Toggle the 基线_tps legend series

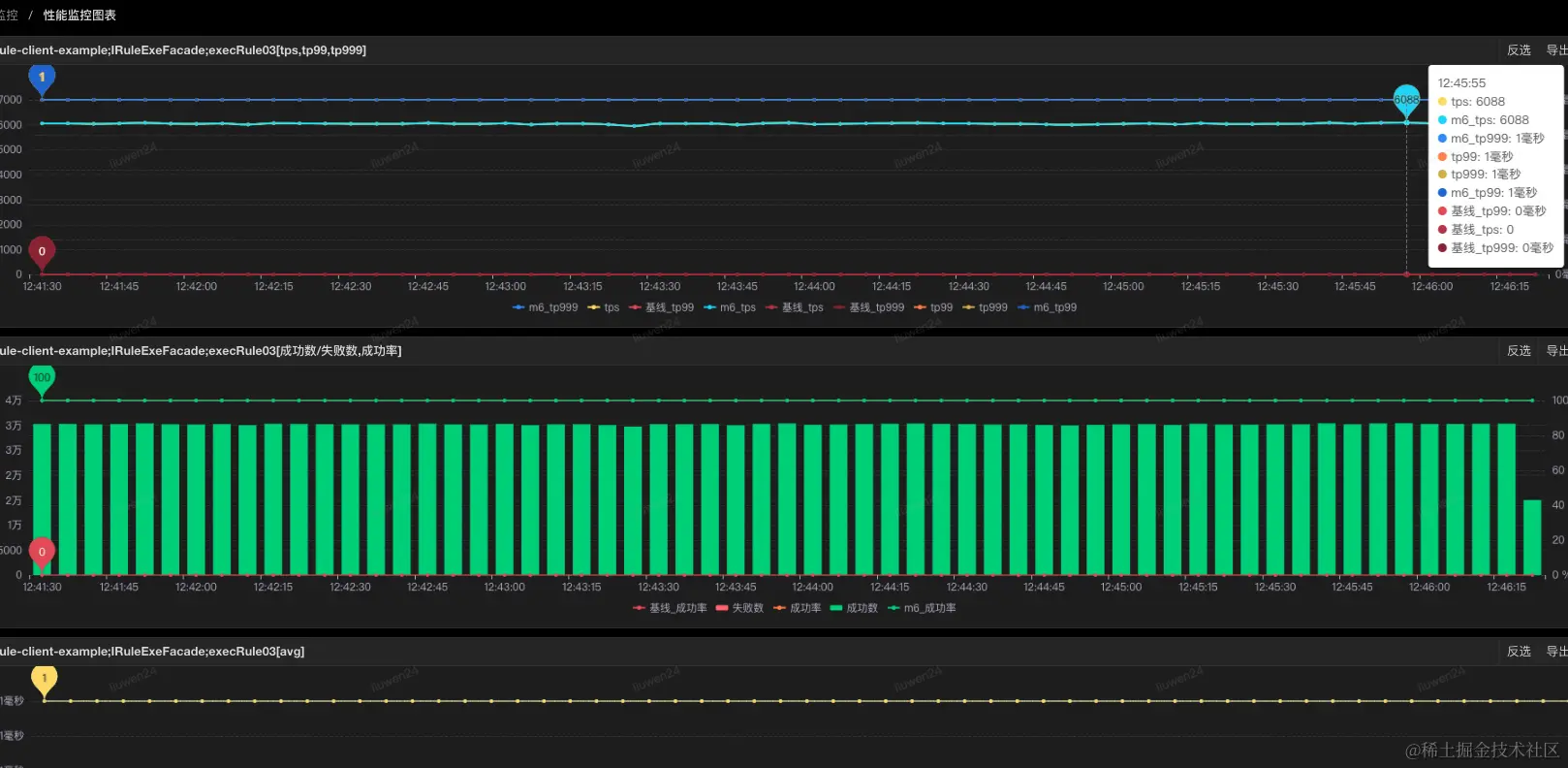(x=794, y=307)
